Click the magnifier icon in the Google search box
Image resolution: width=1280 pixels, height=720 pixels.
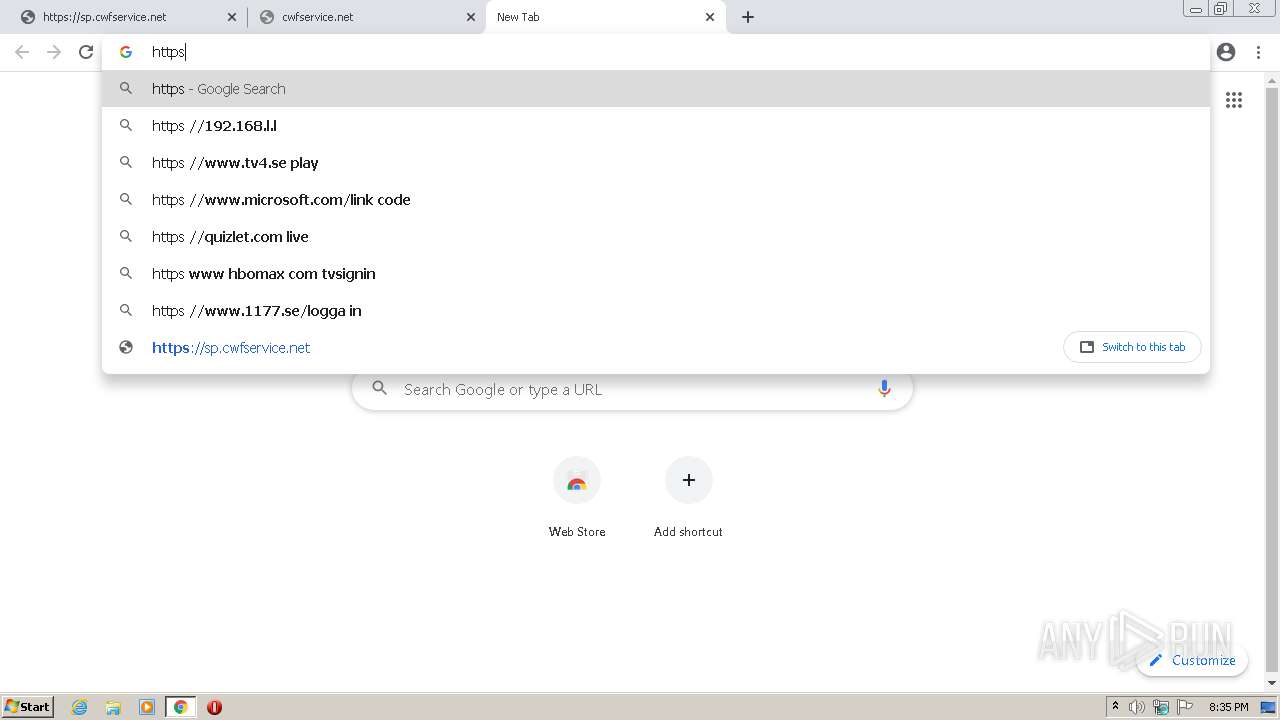click(x=379, y=388)
